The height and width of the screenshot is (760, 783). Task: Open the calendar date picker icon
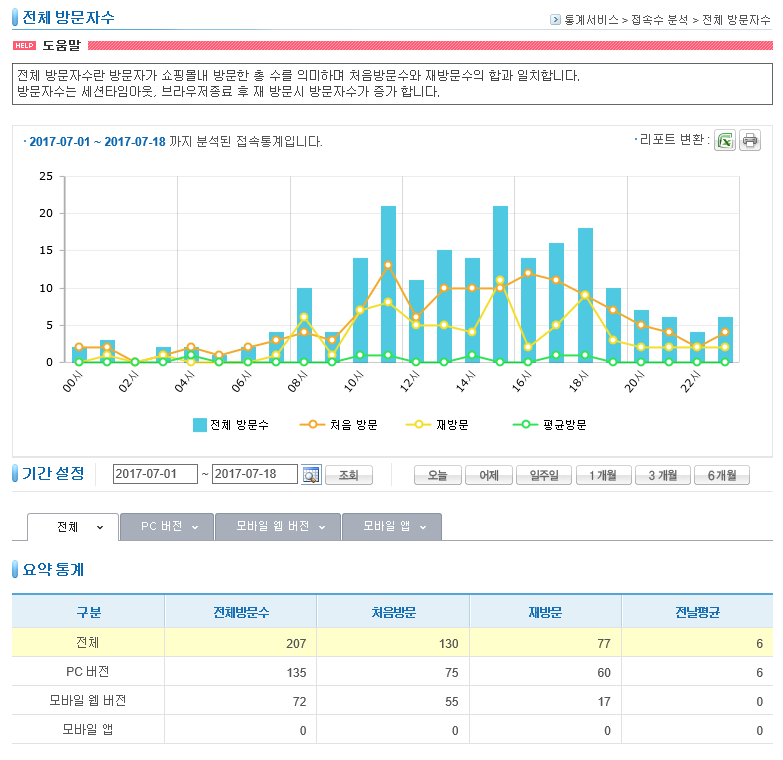[x=311, y=474]
